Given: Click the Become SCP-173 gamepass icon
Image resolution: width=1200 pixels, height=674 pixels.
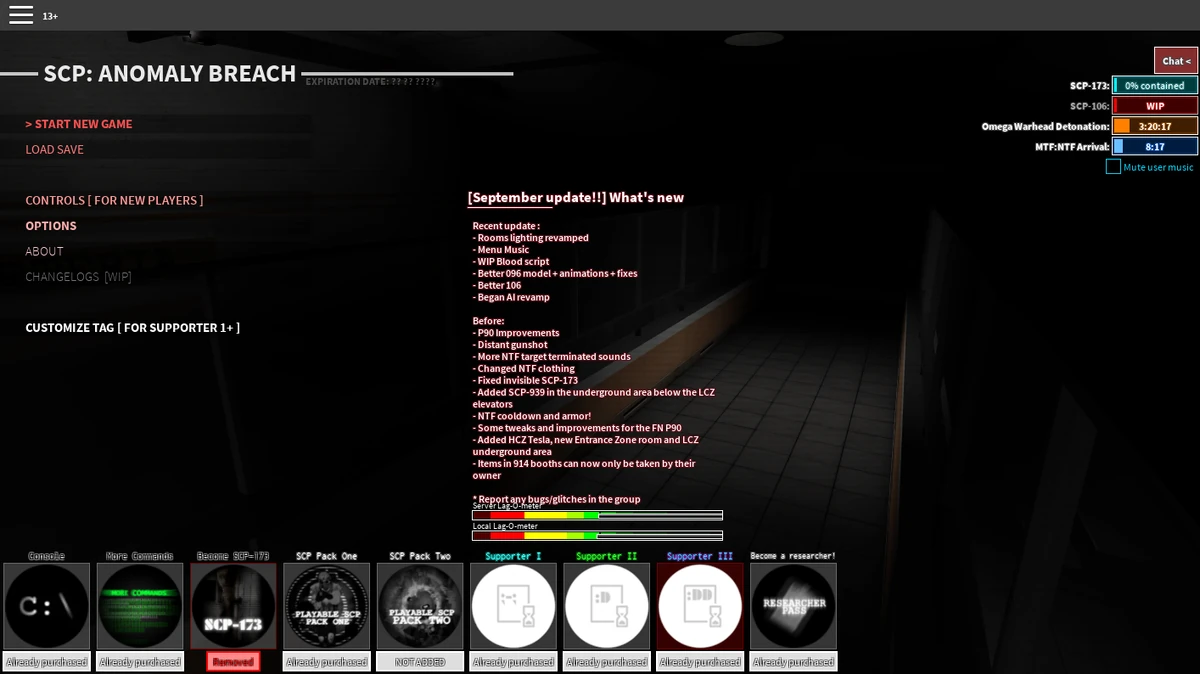Looking at the screenshot, I should click(233, 605).
